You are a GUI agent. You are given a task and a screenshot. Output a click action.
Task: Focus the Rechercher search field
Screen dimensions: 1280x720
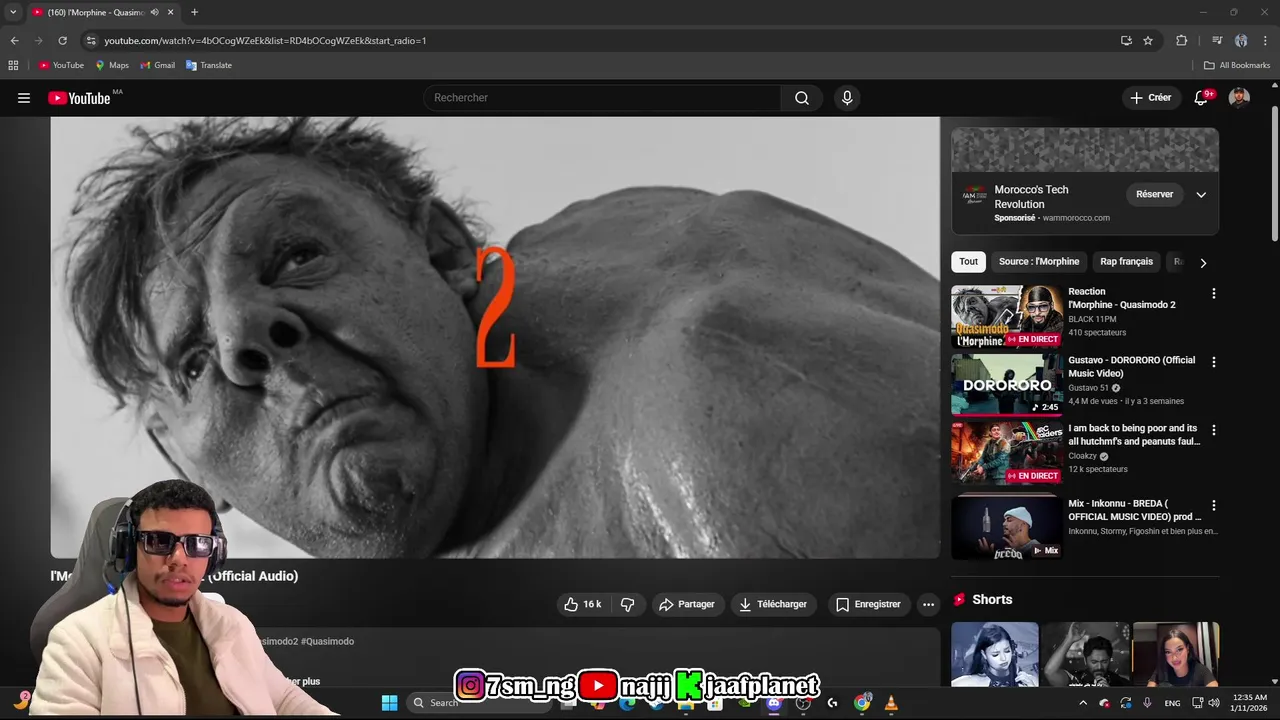point(603,98)
